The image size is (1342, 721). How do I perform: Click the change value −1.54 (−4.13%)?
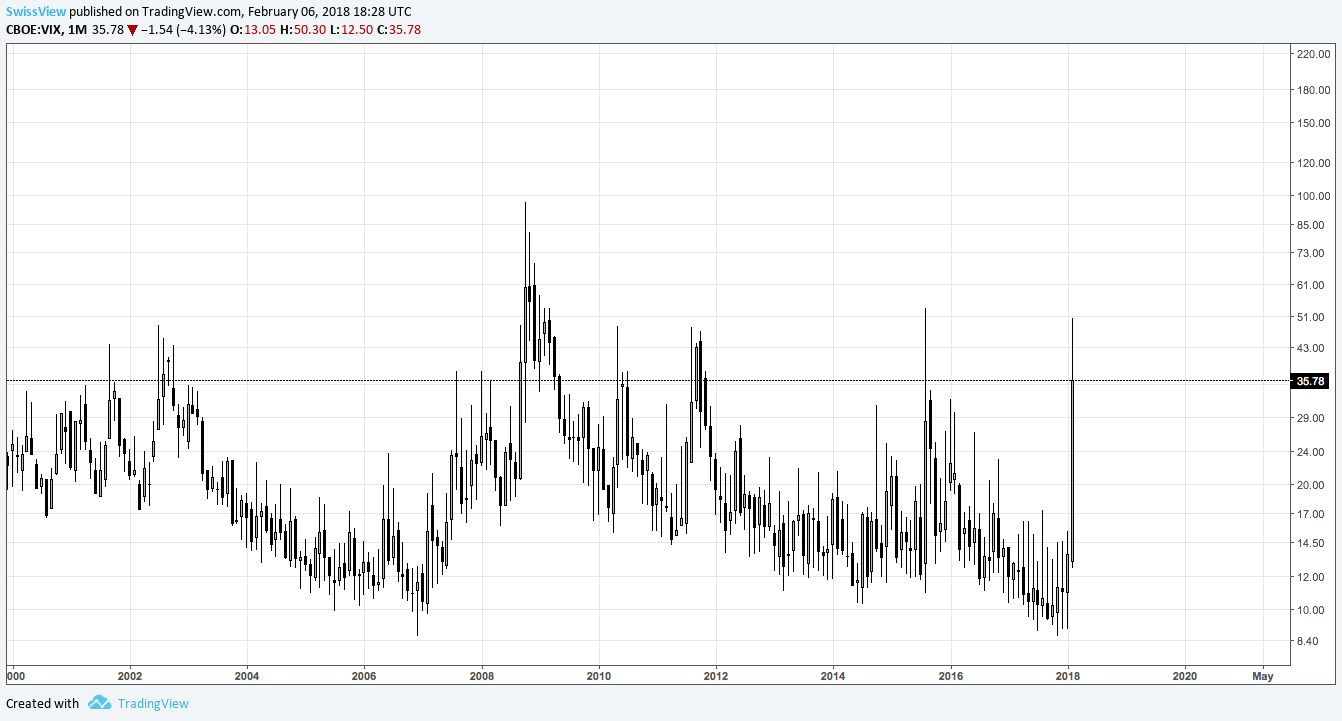pos(185,29)
